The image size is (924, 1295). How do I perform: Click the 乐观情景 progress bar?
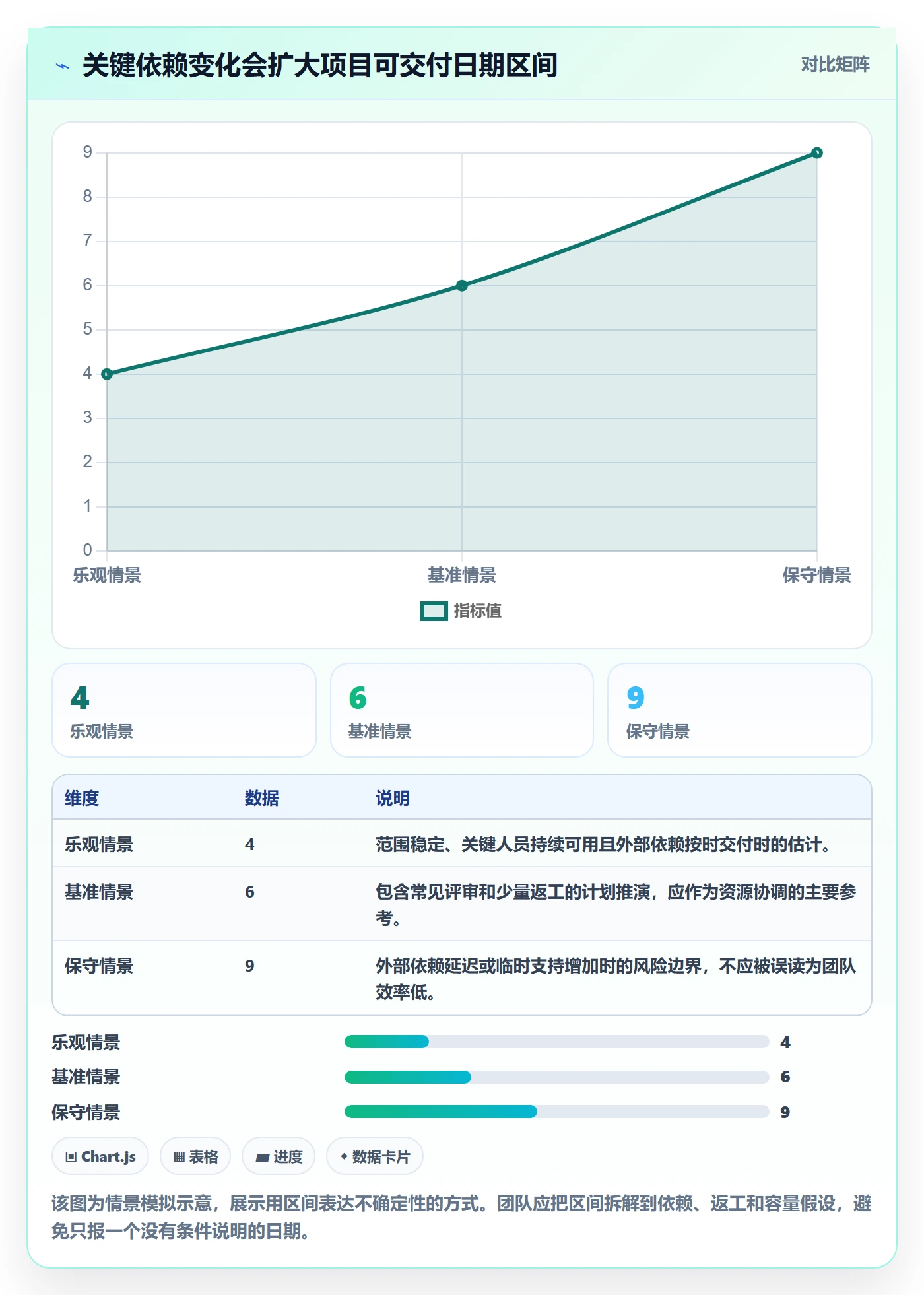coord(557,1042)
